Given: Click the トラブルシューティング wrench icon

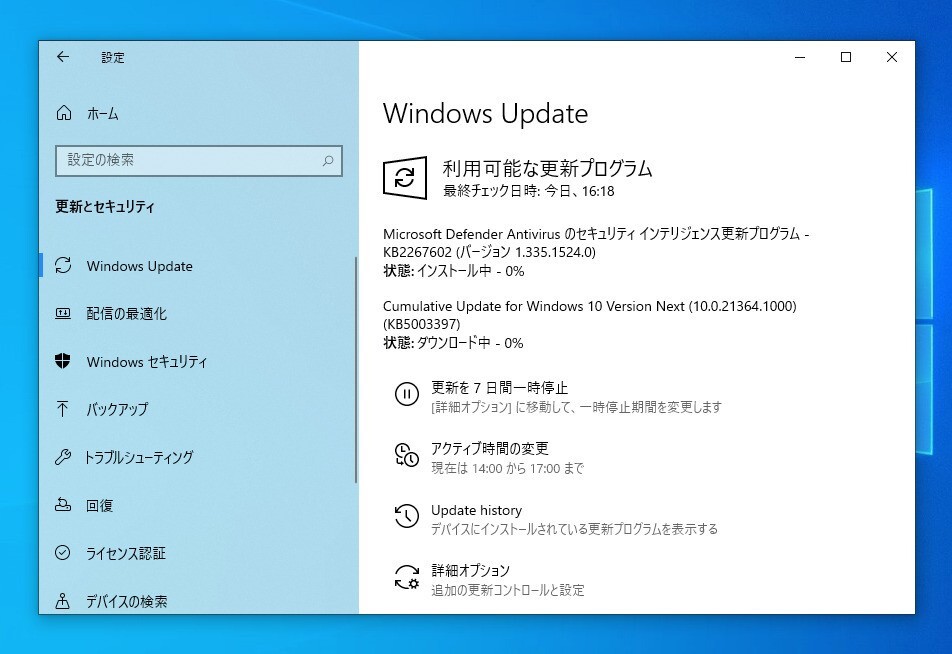Looking at the screenshot, I should (x=63, y=457).
